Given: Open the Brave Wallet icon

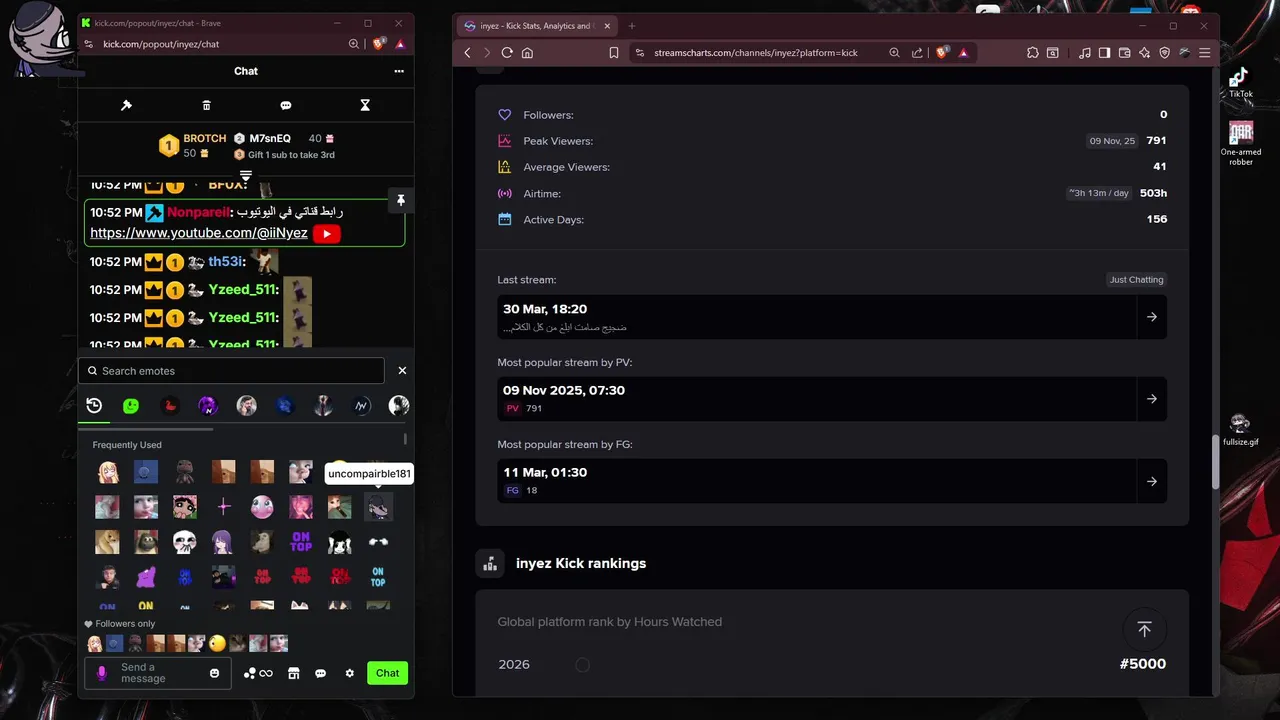Looking at the screenshot, I should (1124, 53).
